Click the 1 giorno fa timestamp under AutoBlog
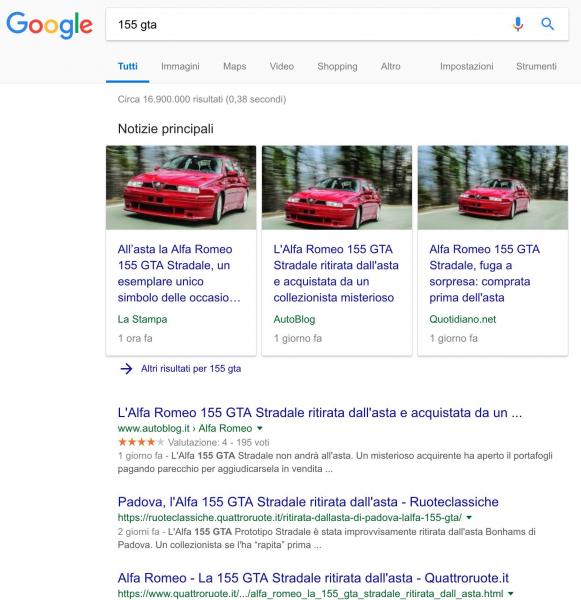581x600 pixels. point(298,338)
